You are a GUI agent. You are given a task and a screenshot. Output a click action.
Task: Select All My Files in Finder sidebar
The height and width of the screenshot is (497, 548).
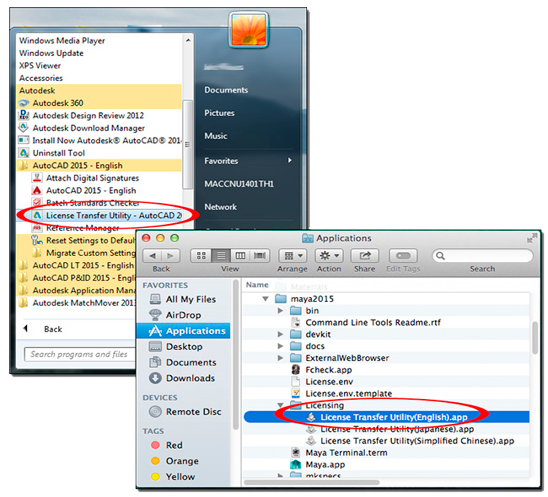click(x=183, y=300)
